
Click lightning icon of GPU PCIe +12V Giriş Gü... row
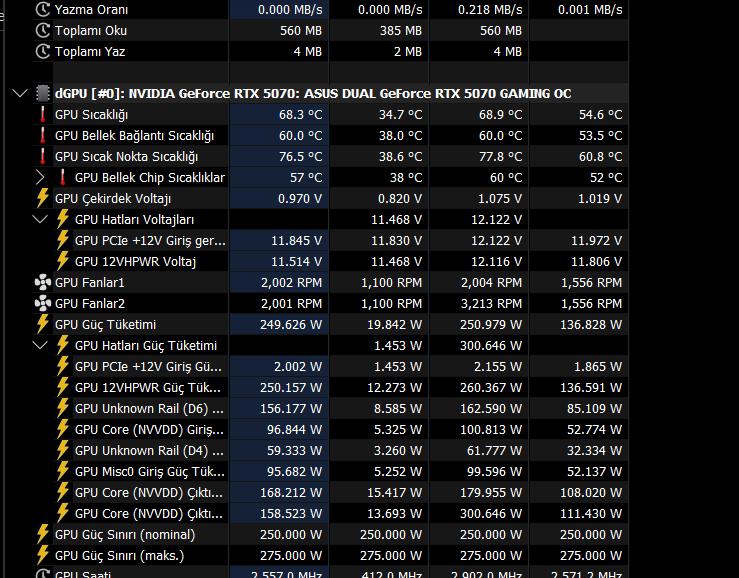63,366
